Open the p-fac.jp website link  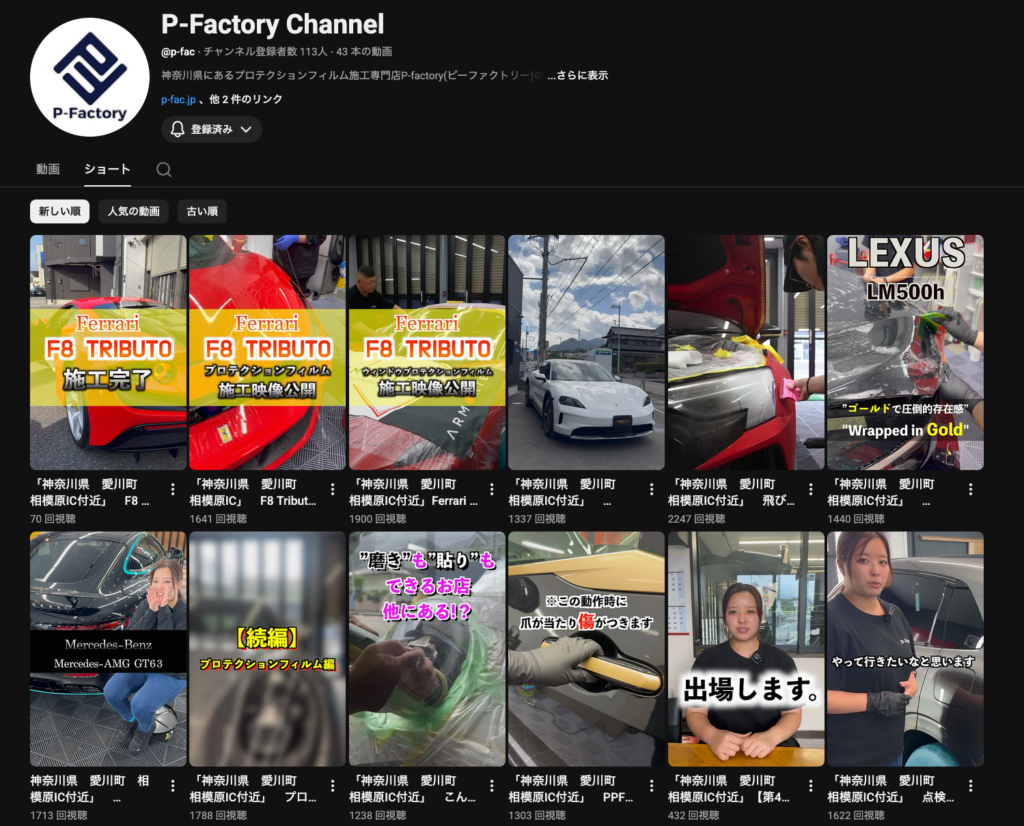point(176,99)
